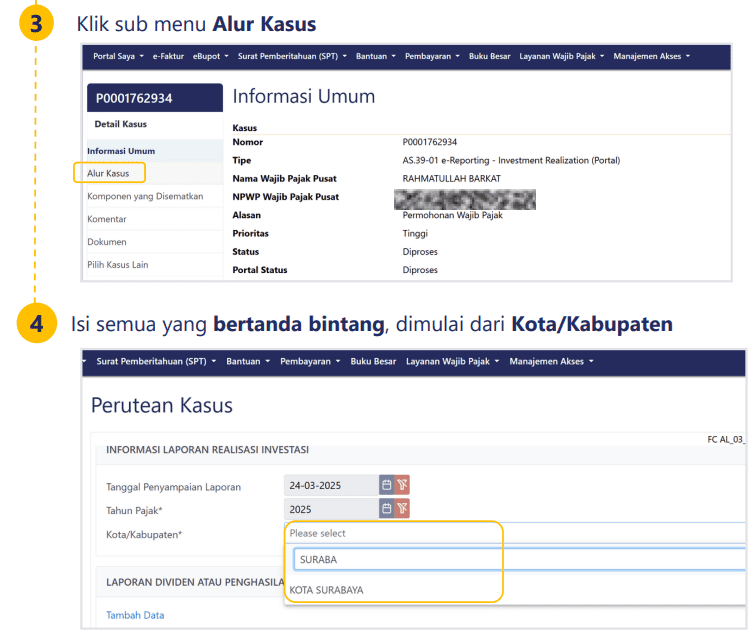Expand Surat Pemberitahuan (SPT) in Perutean Kasus navbar
Image resolution: width=754 pixels, height=634 pixels.
[x=156, y=361]
